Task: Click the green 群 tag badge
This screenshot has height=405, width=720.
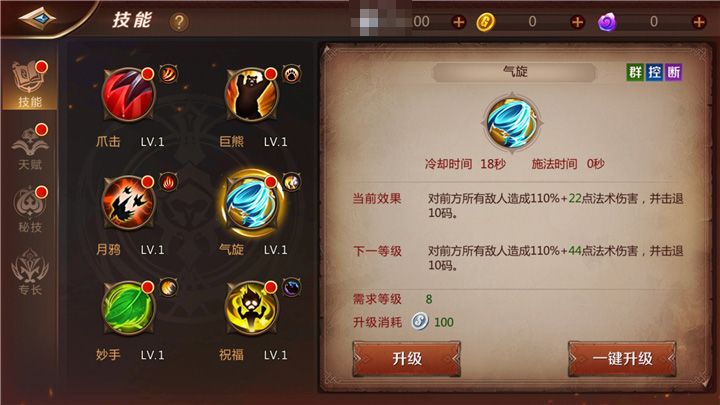Action: point(636,72)
